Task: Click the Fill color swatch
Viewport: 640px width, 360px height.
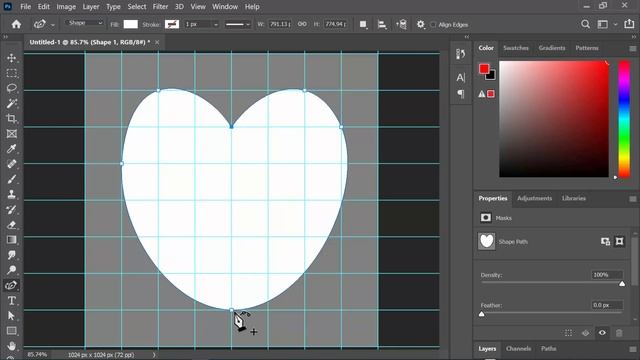Action: (131, 24)
